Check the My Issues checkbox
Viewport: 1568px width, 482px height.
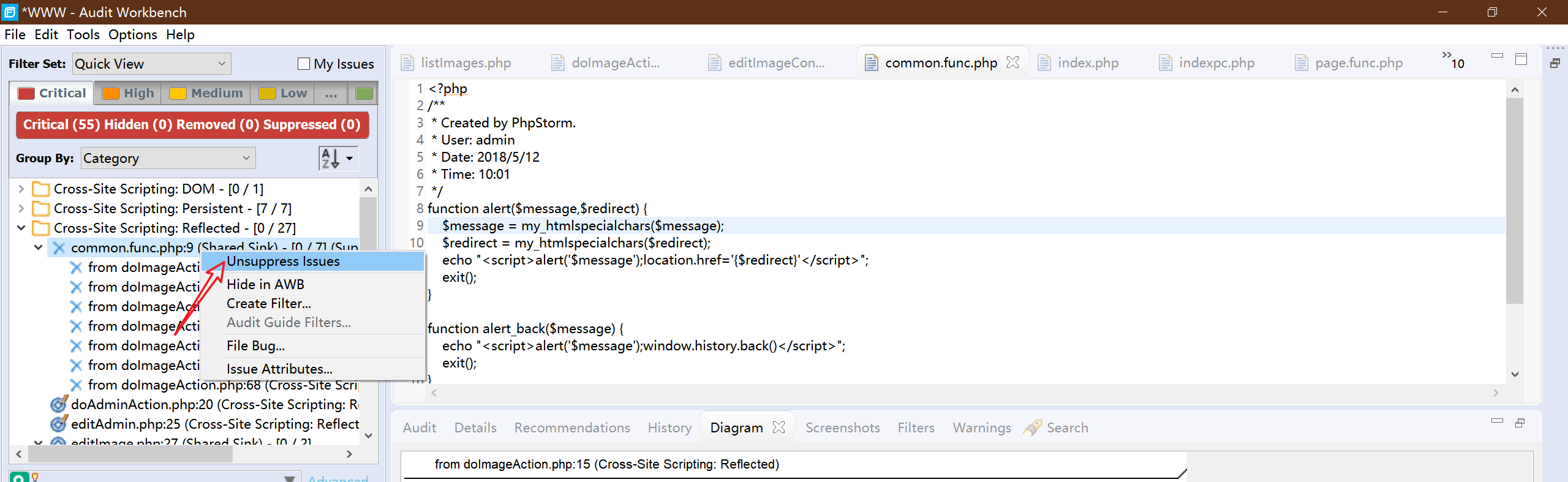304,64
